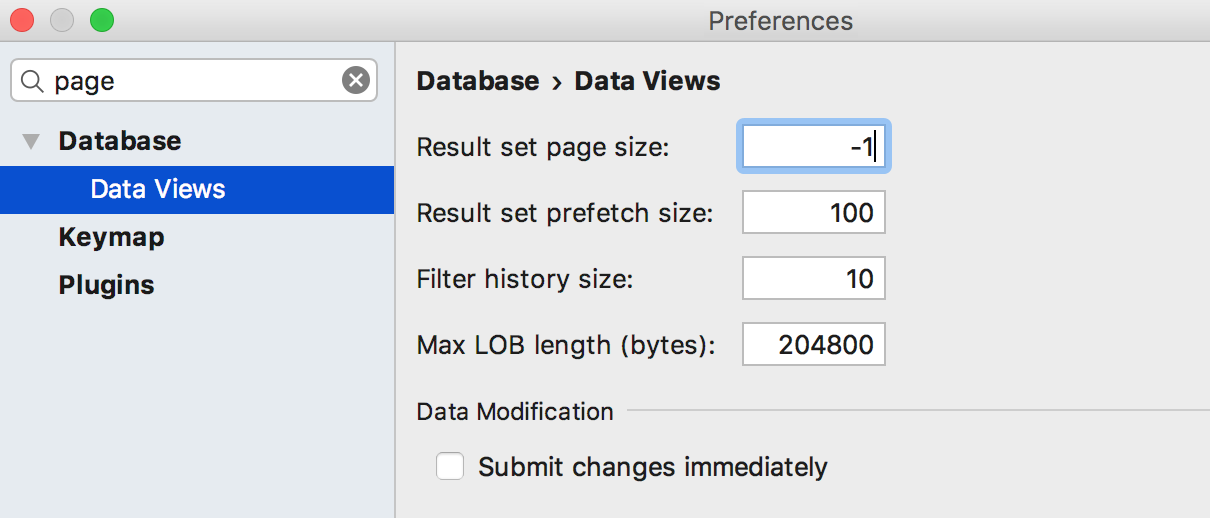Click the search magnifier icon
Viewport: 1210px width, 518px height.
32,81
